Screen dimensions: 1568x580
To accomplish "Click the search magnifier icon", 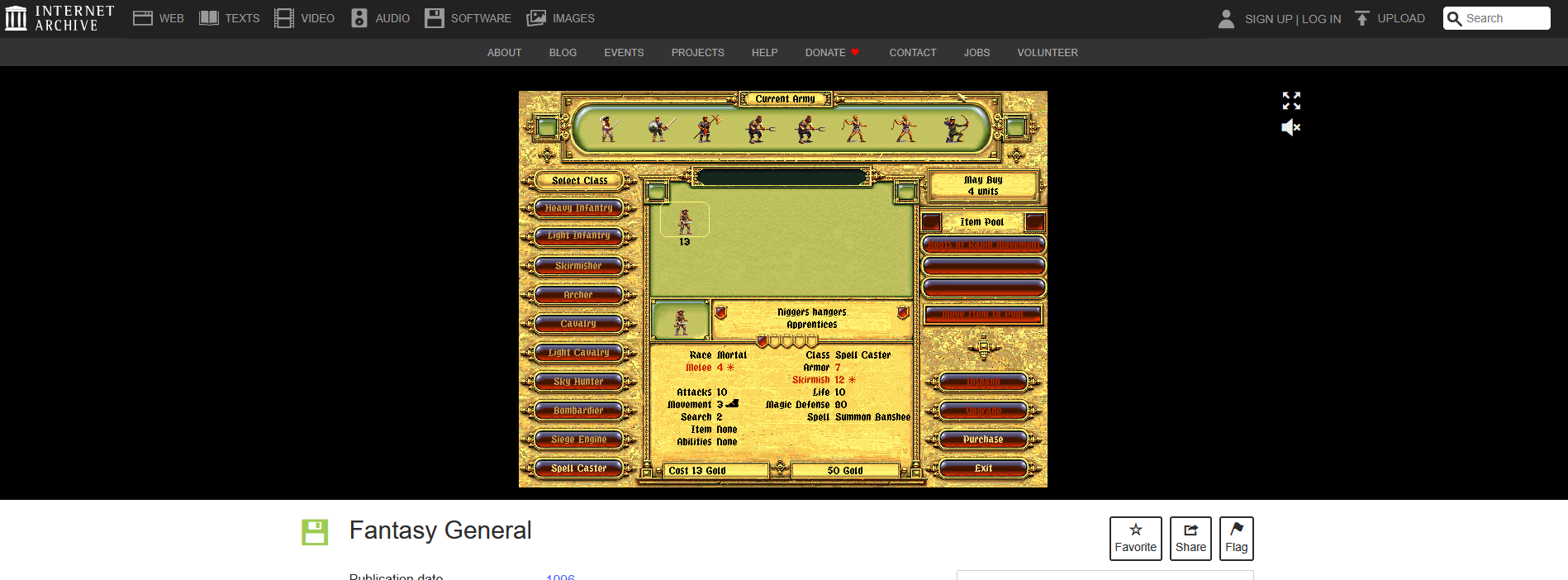I will coord(1455,18).
